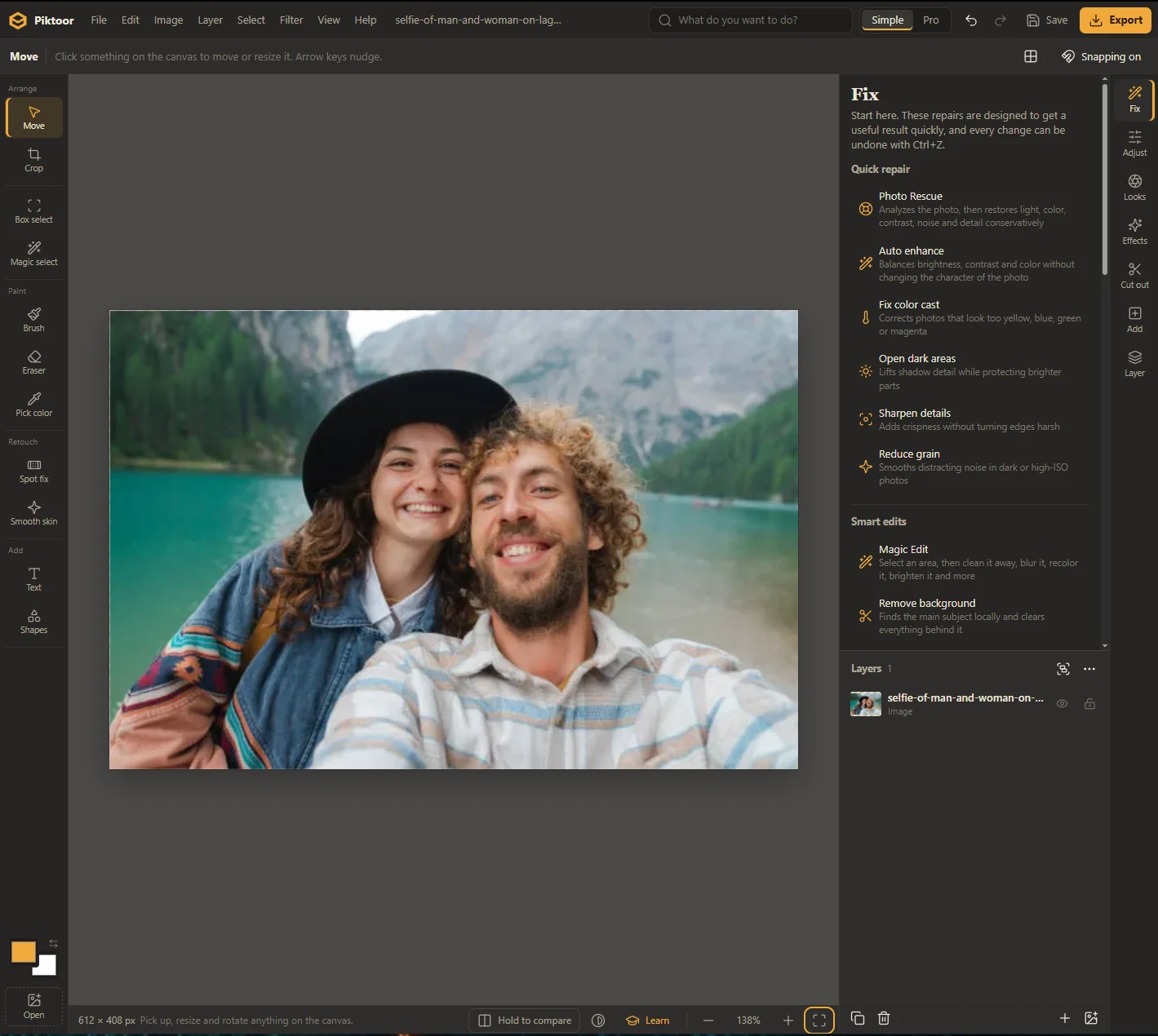The image size is (1158, 1036).
Task: Click the Export button
Action: click(1116, 20)
